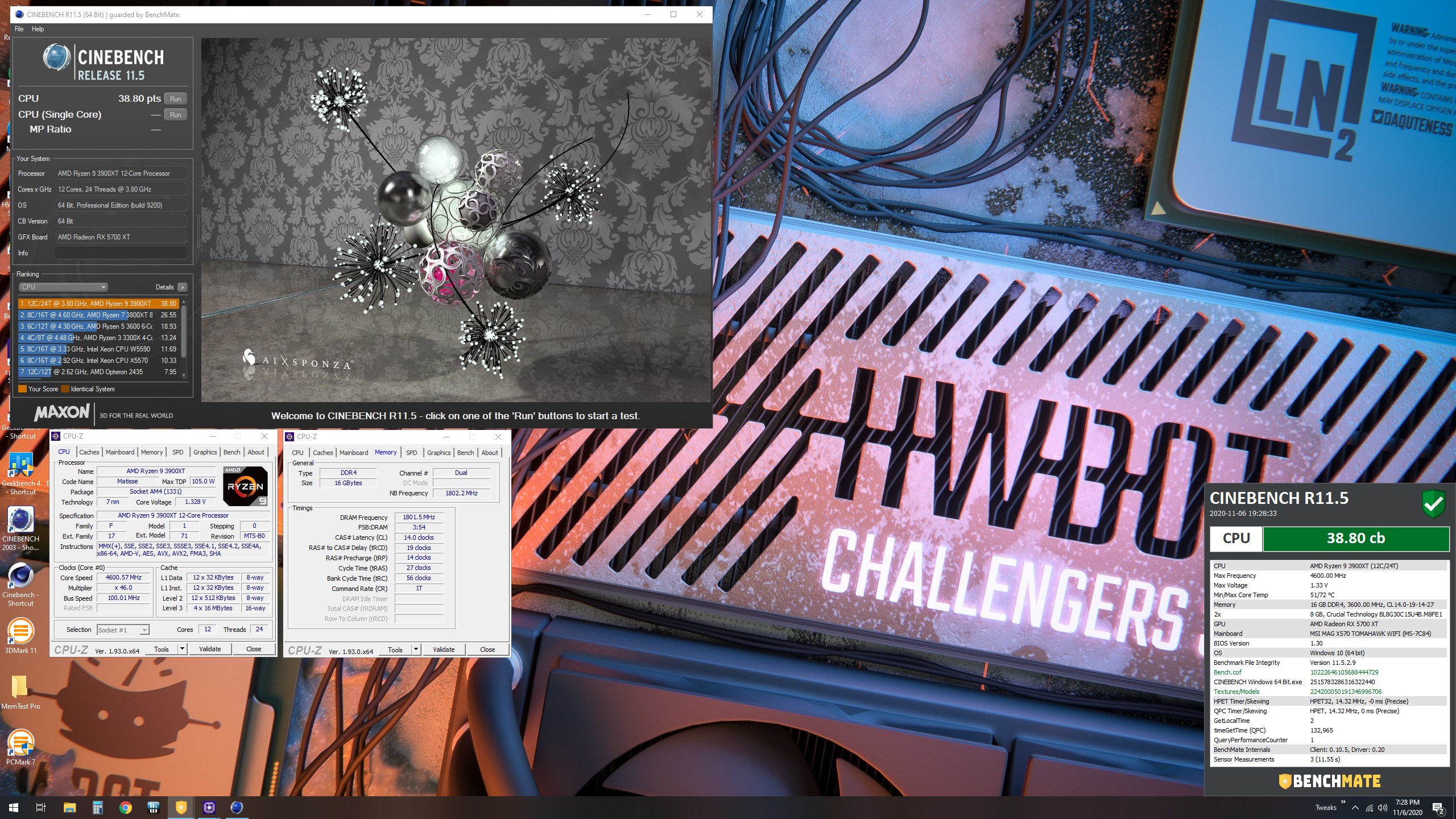Open the Socket #1 selection dropdown
The height and width of the screenshot is (819, 1456).
click(x=123, y=630)
